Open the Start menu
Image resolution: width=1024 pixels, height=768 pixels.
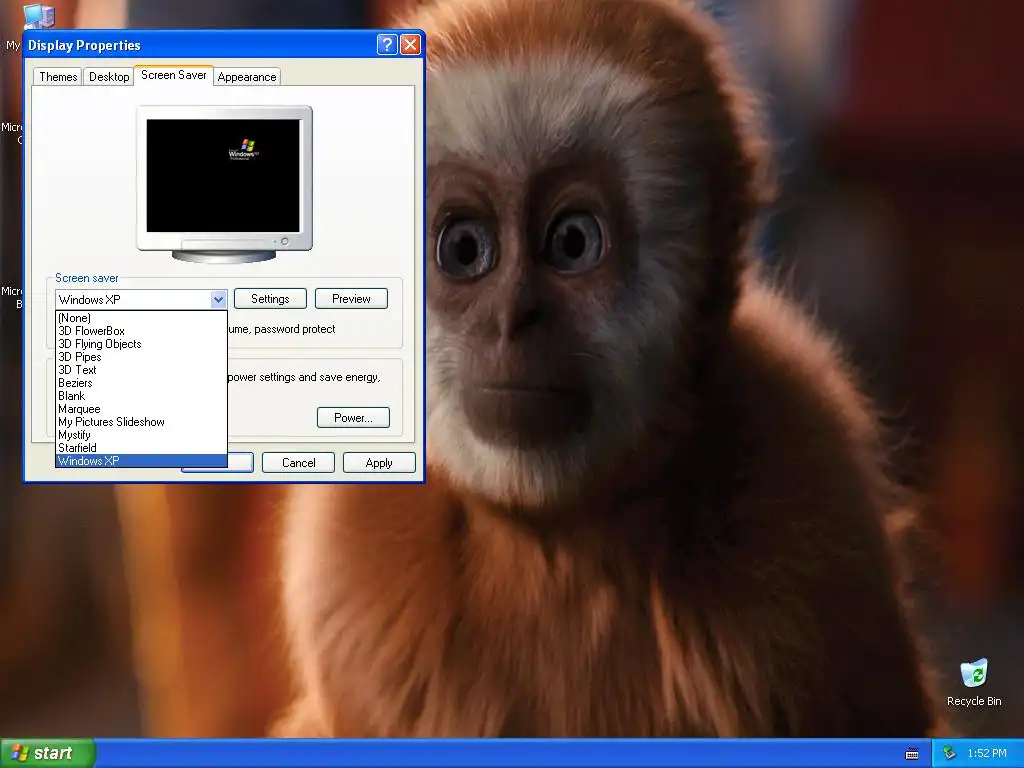47,753
